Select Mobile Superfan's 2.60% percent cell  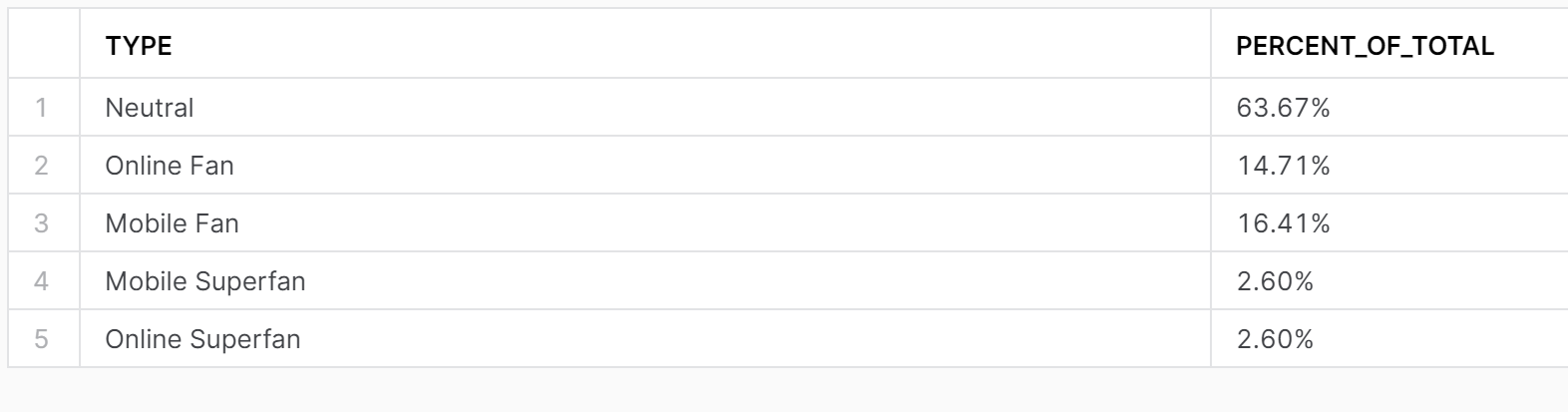point(1275,281)
